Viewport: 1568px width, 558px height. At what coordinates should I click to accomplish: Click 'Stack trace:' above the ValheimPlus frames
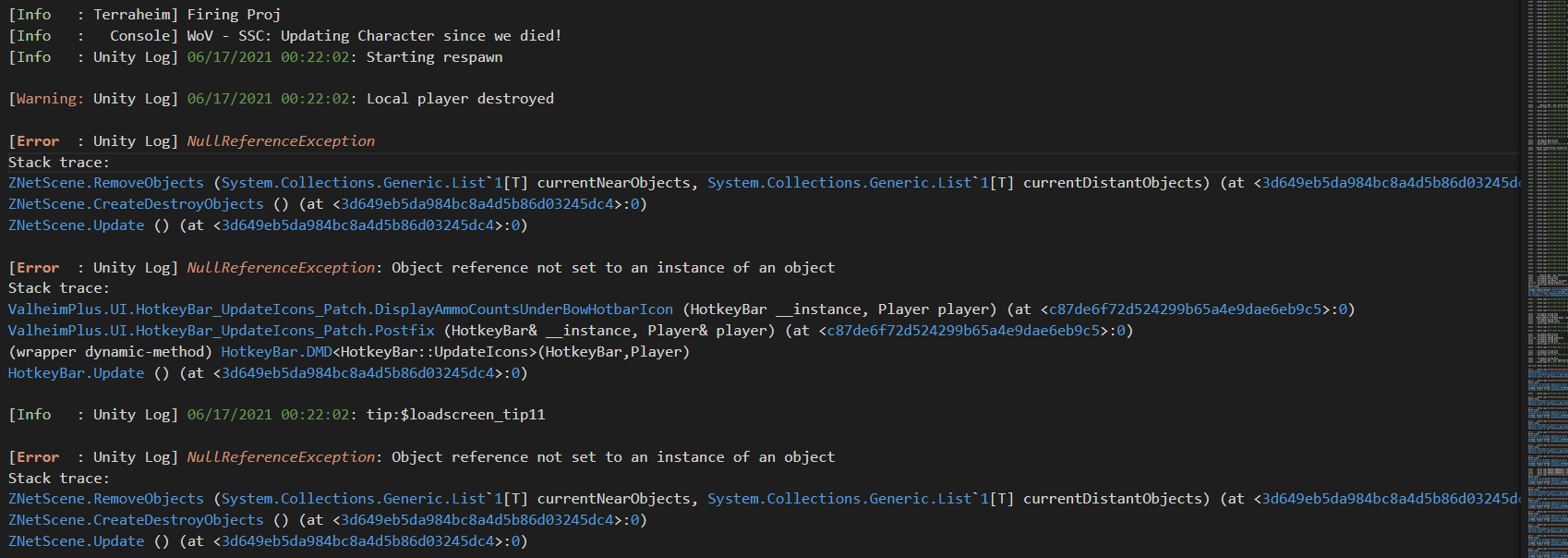pyautogui.click(x=59, y=288)
